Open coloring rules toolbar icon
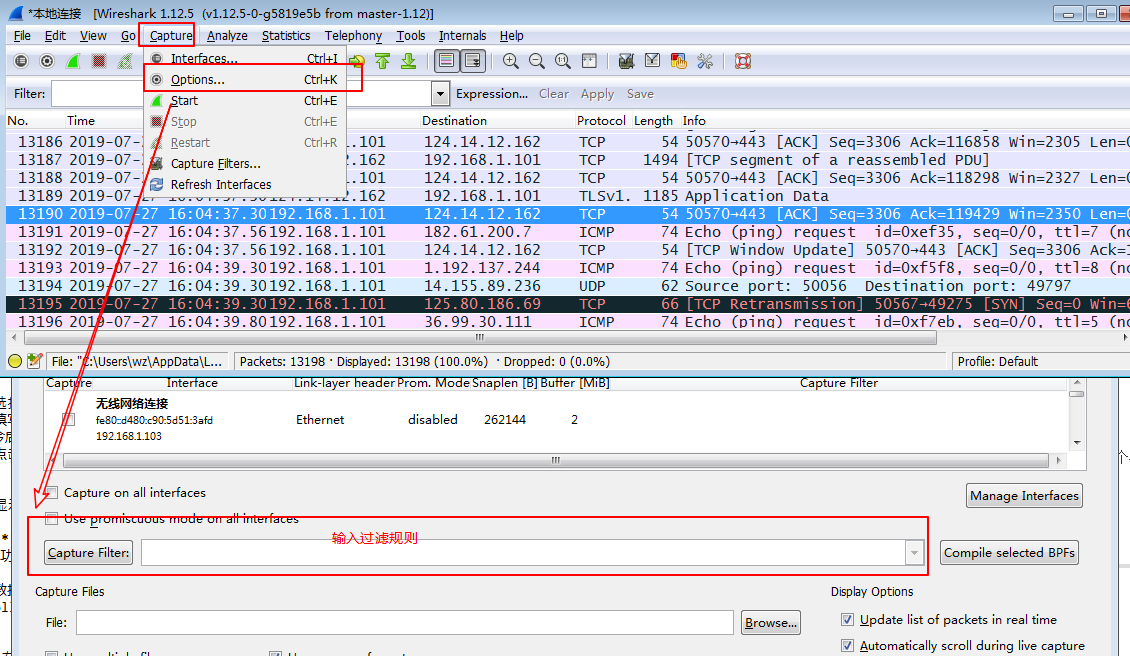 (x=678, y=61)
